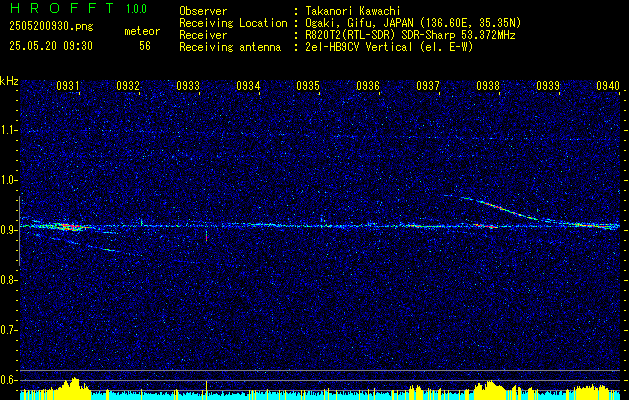This screenshot has width=629, height=400.
Task: Click the 1.1 kHz axis label
Action: point(9,130)
